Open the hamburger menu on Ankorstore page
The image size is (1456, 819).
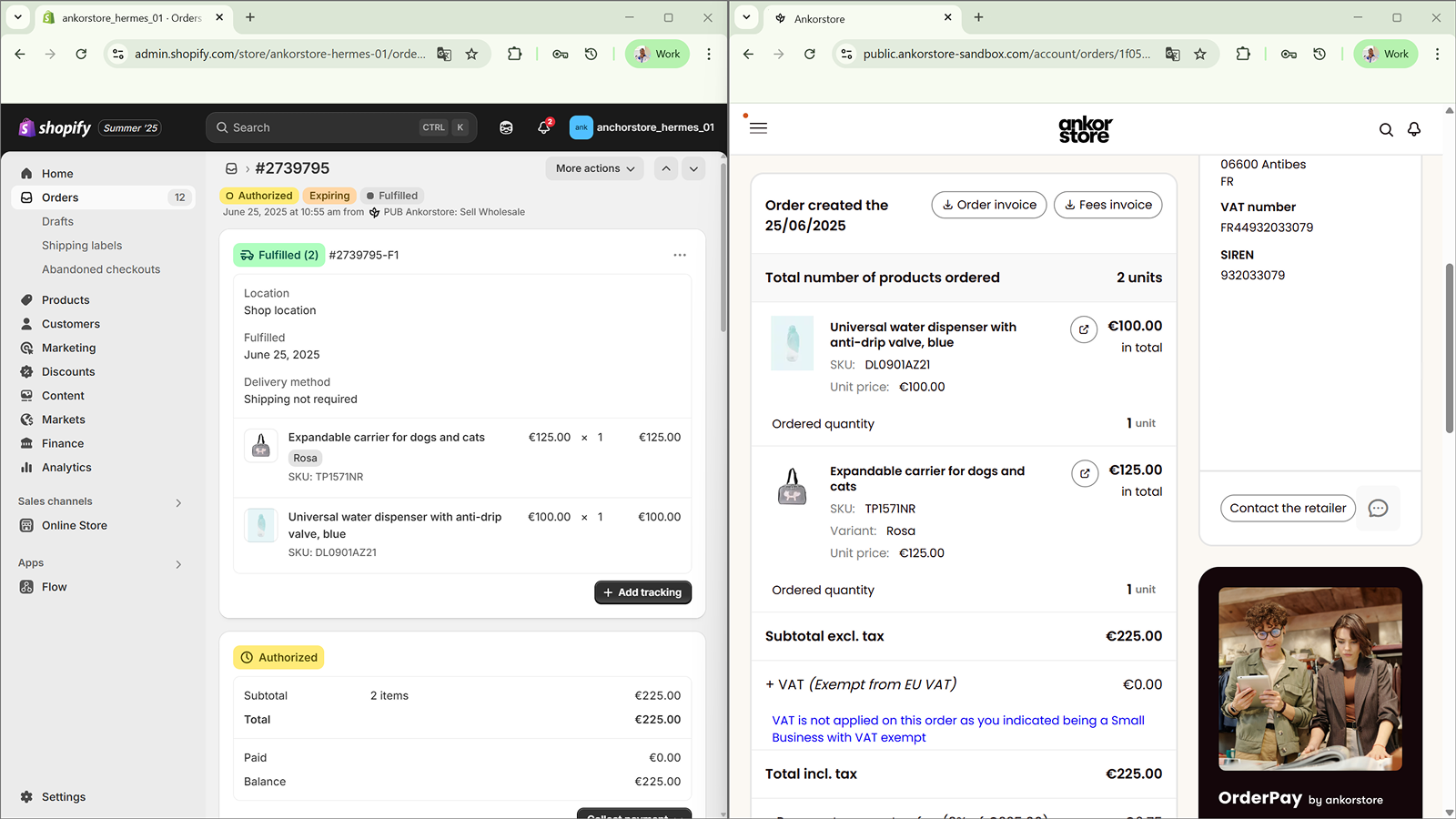(x=758, y=127)
